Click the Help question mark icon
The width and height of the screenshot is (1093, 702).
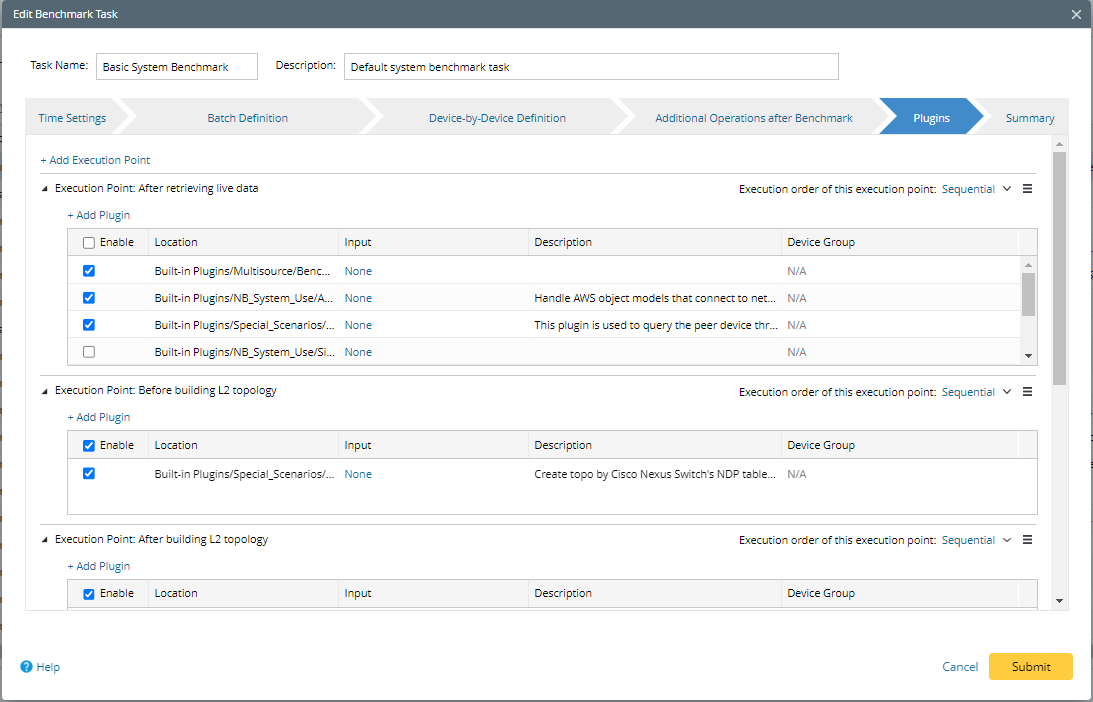pyautogui.click(x=27, y=667)
